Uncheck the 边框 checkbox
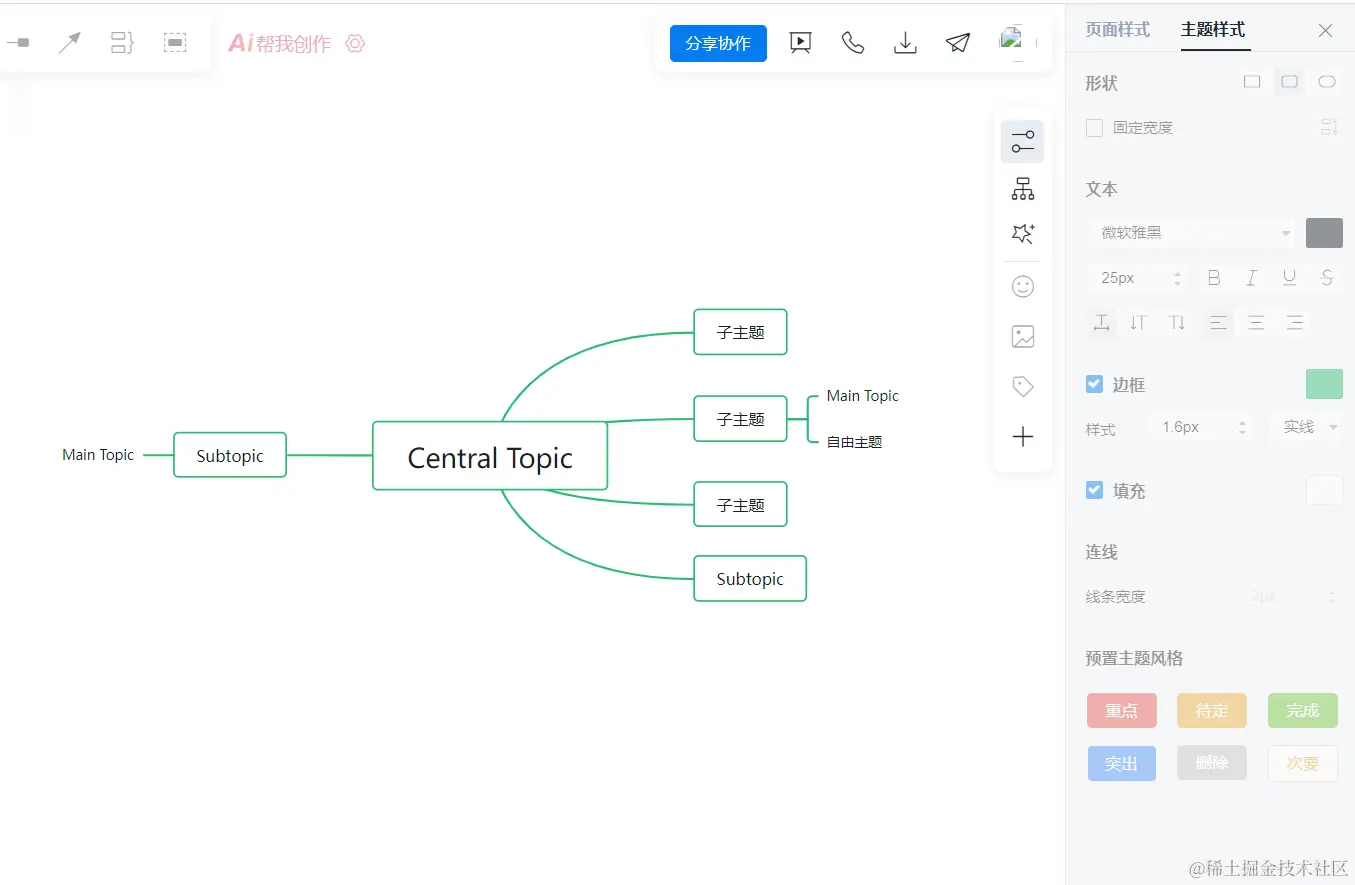The image size is (1355, 885). (x=1094, y=384)
